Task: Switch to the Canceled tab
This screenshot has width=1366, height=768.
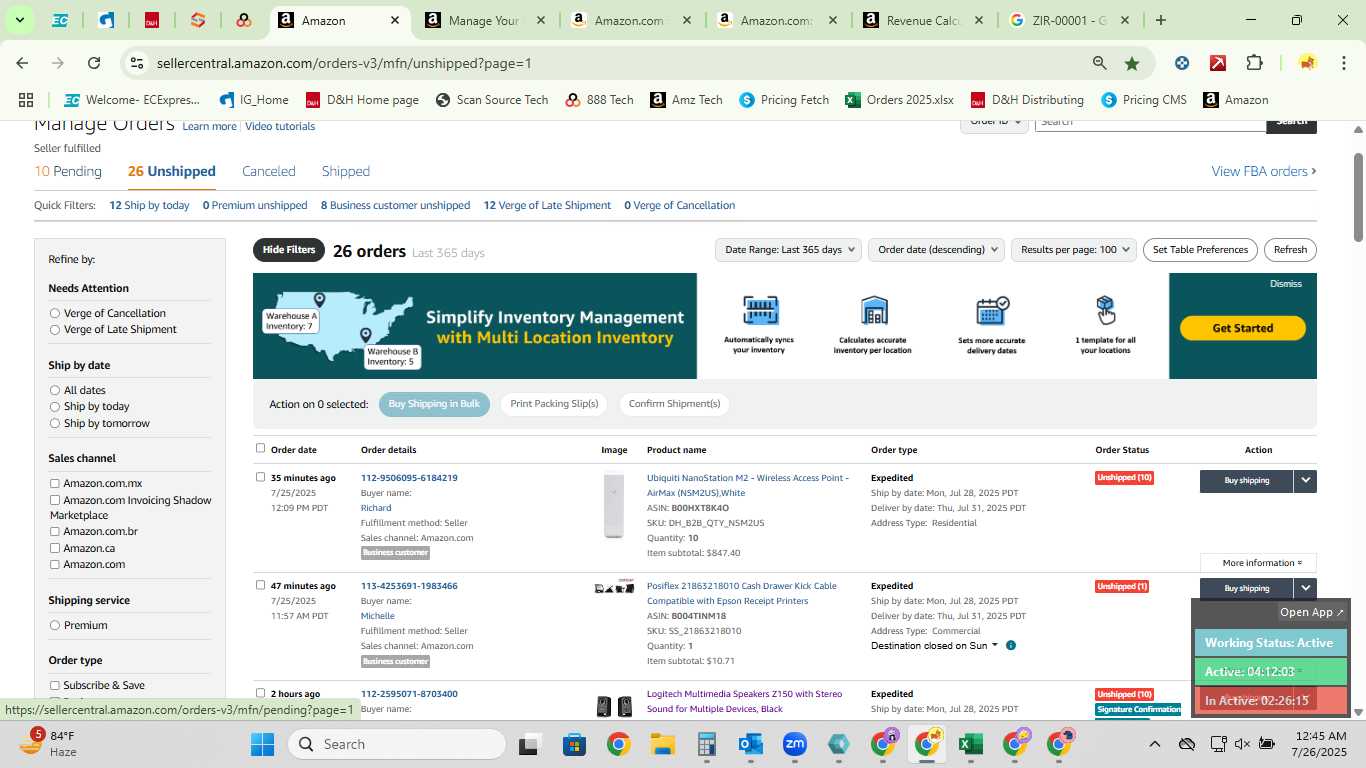Action: coord(269,171)
